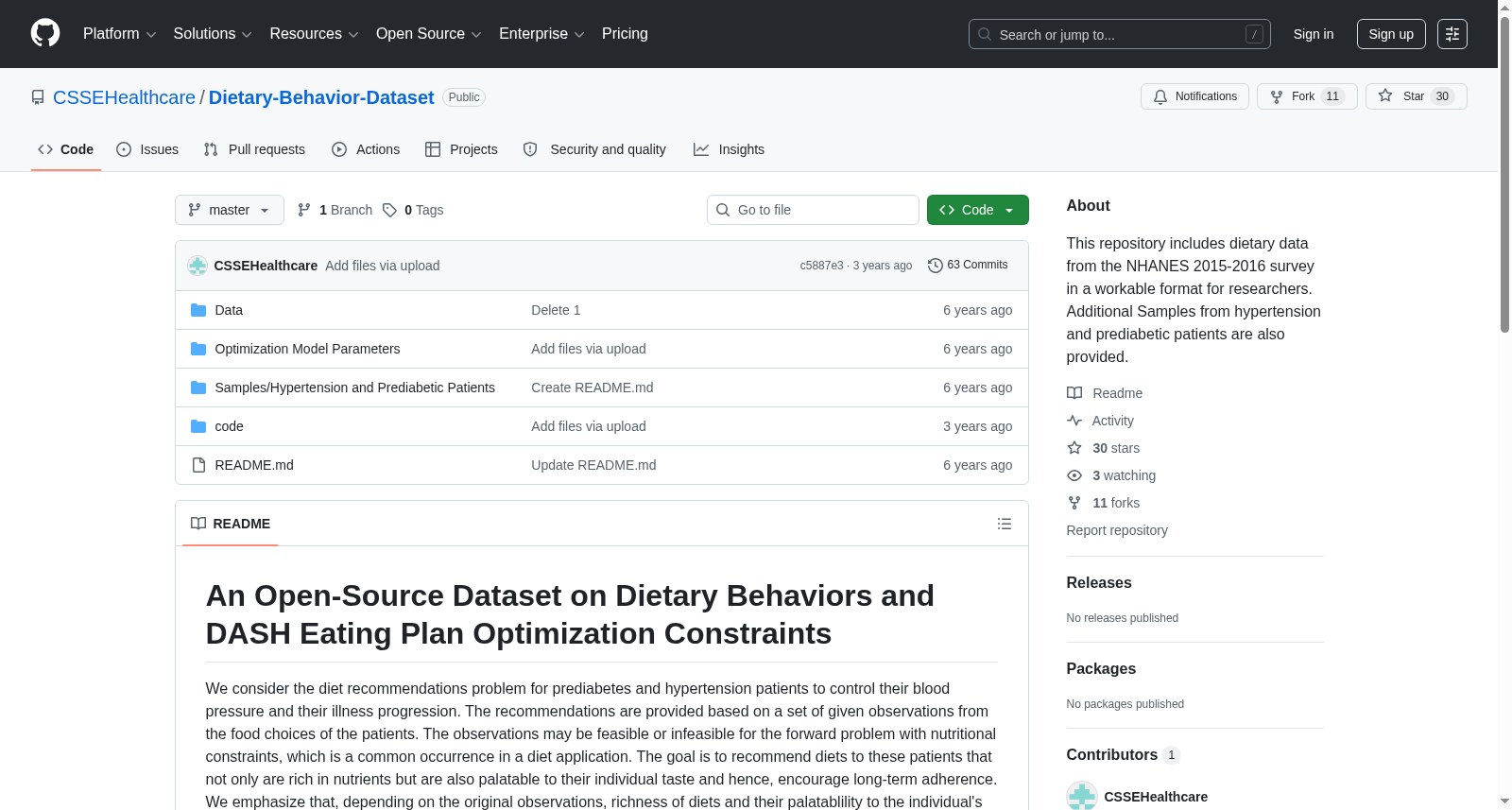Open the Packages section heading

click(1101, 669)
